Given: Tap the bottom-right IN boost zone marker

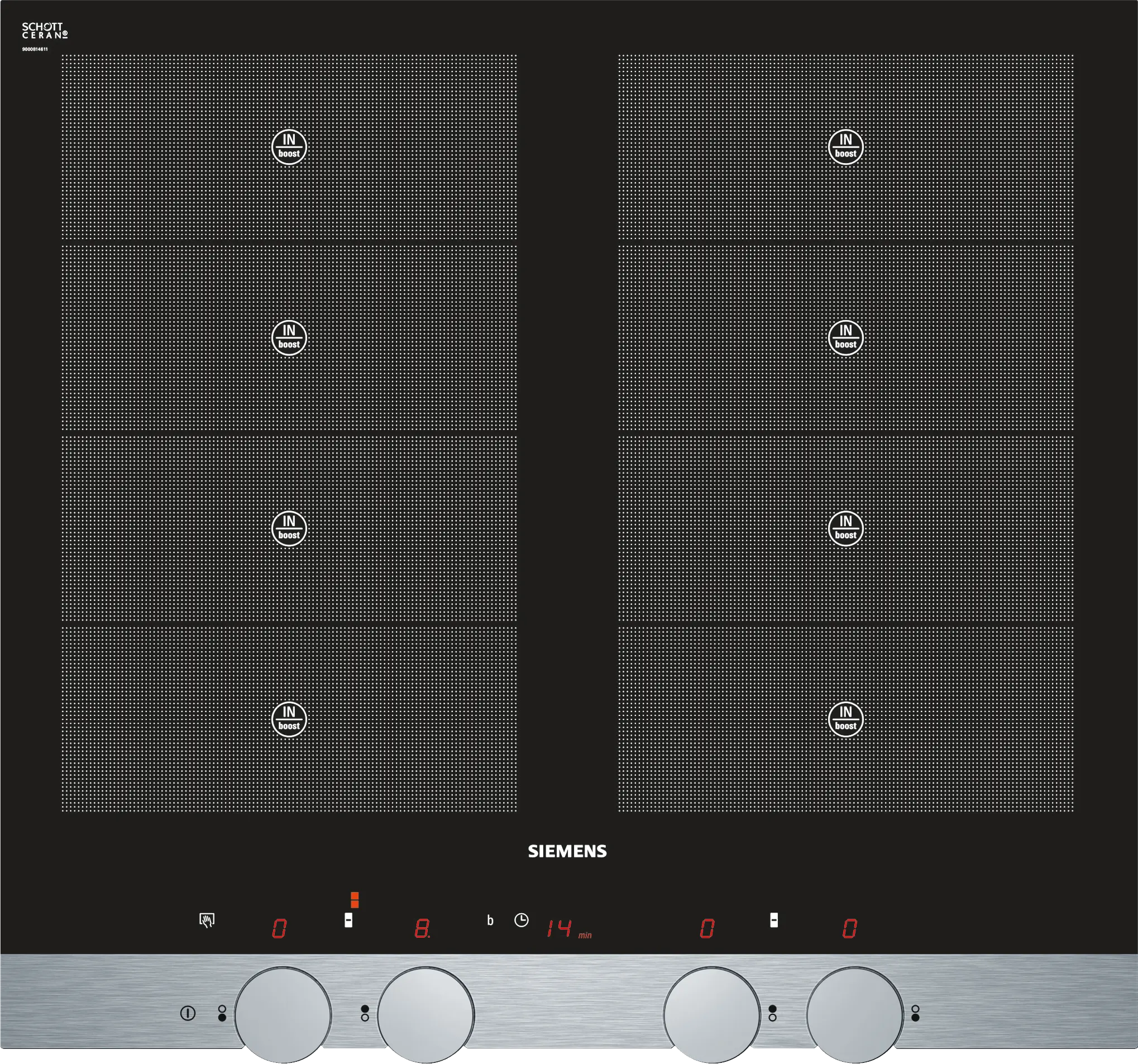Looking at the screenshot, I should coord(845,719).
